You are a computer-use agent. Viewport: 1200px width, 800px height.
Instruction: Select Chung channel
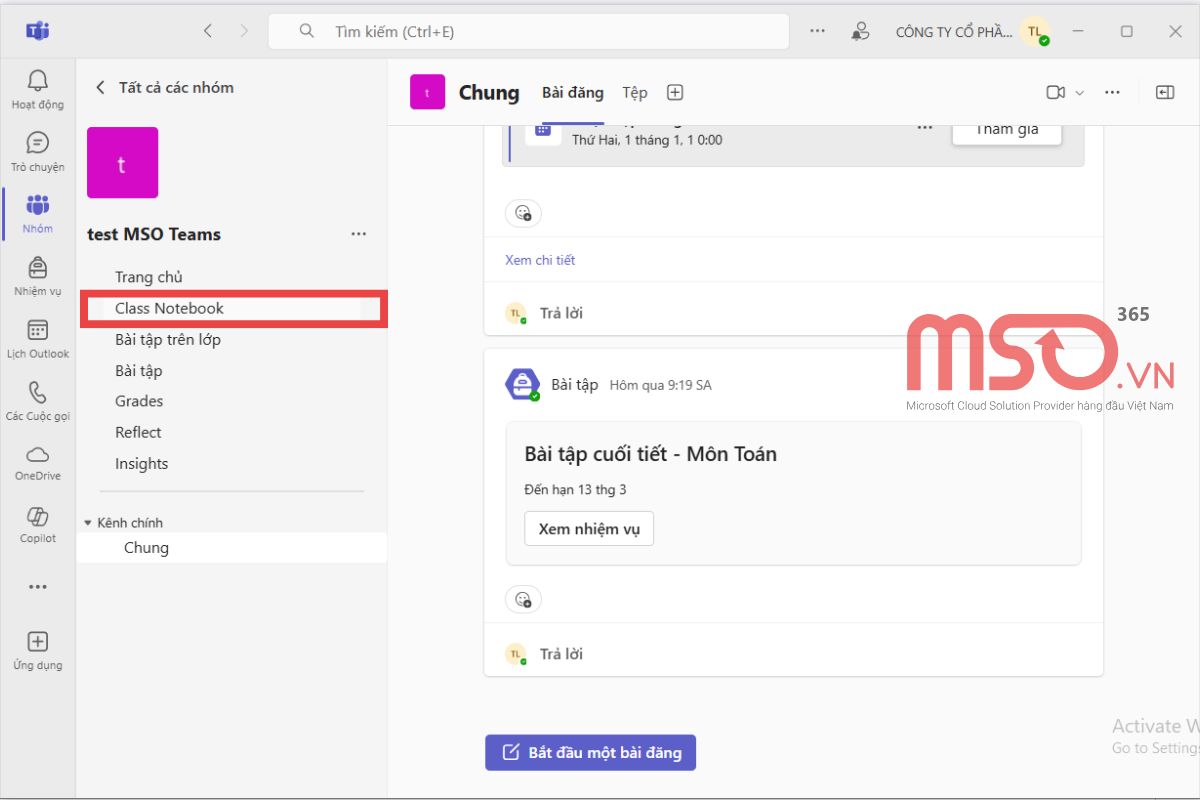(x=232, y=548)
